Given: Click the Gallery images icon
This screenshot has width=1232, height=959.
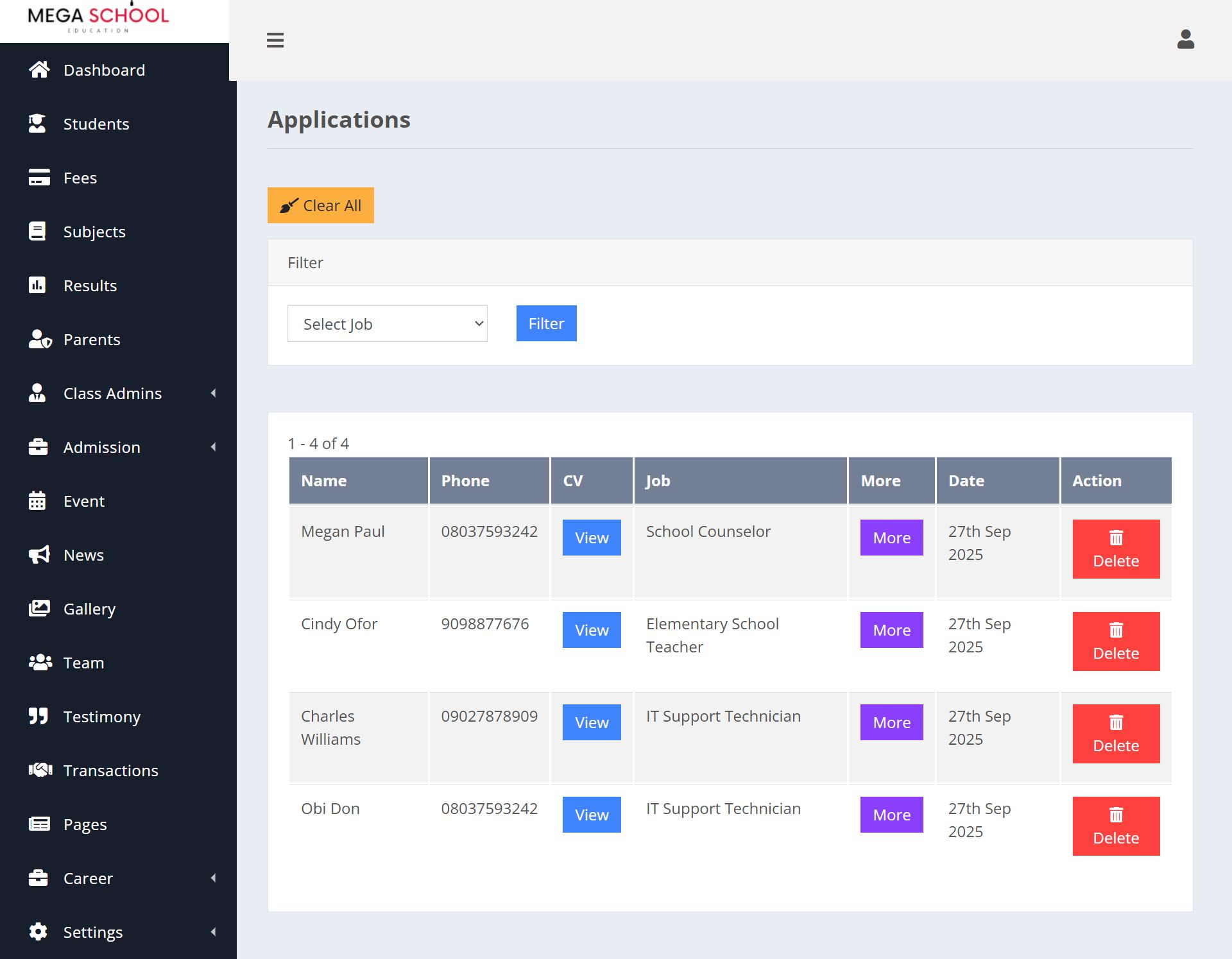Looking at the screenshot, I should (38, 609).
